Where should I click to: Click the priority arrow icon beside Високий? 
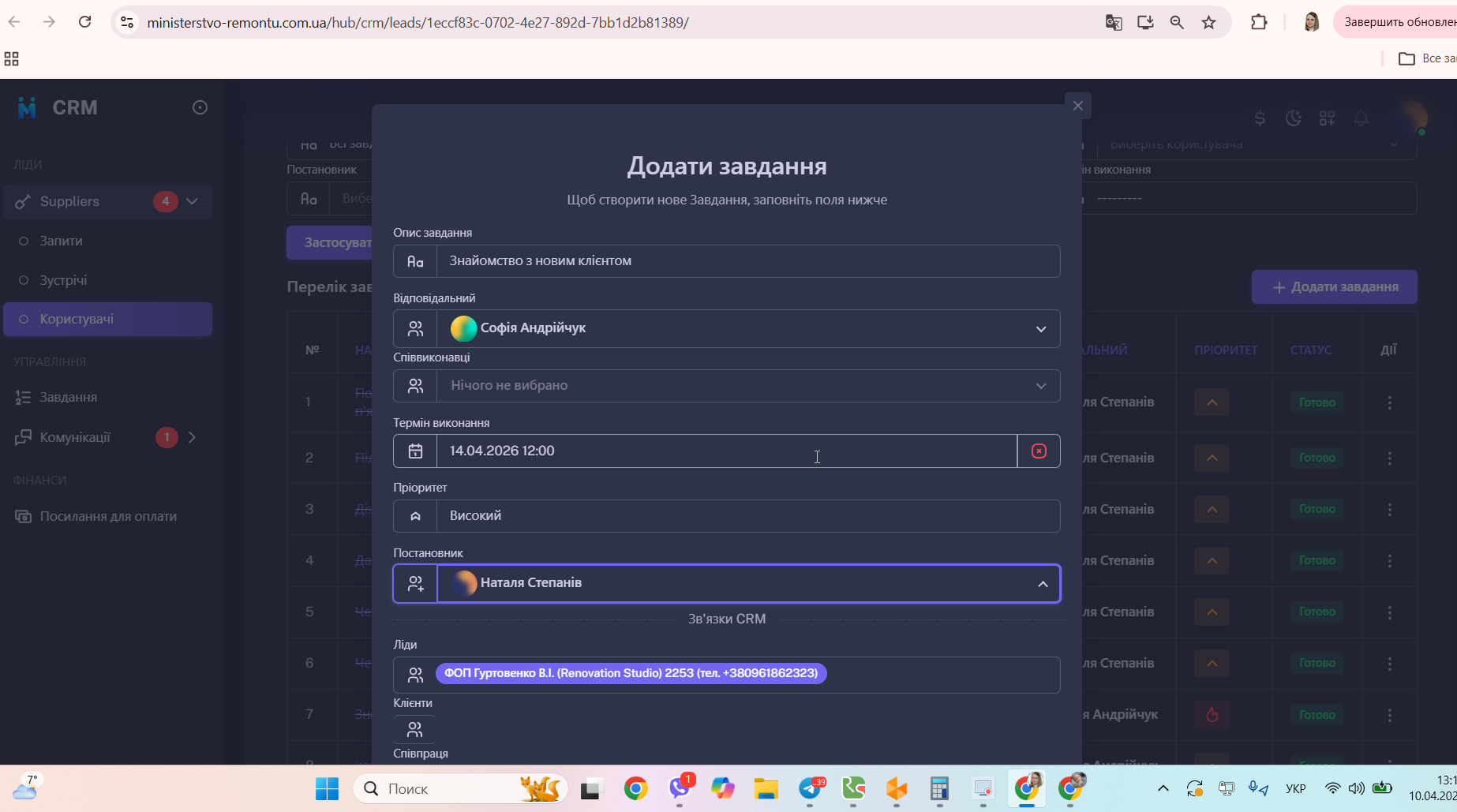coord(415,516)
